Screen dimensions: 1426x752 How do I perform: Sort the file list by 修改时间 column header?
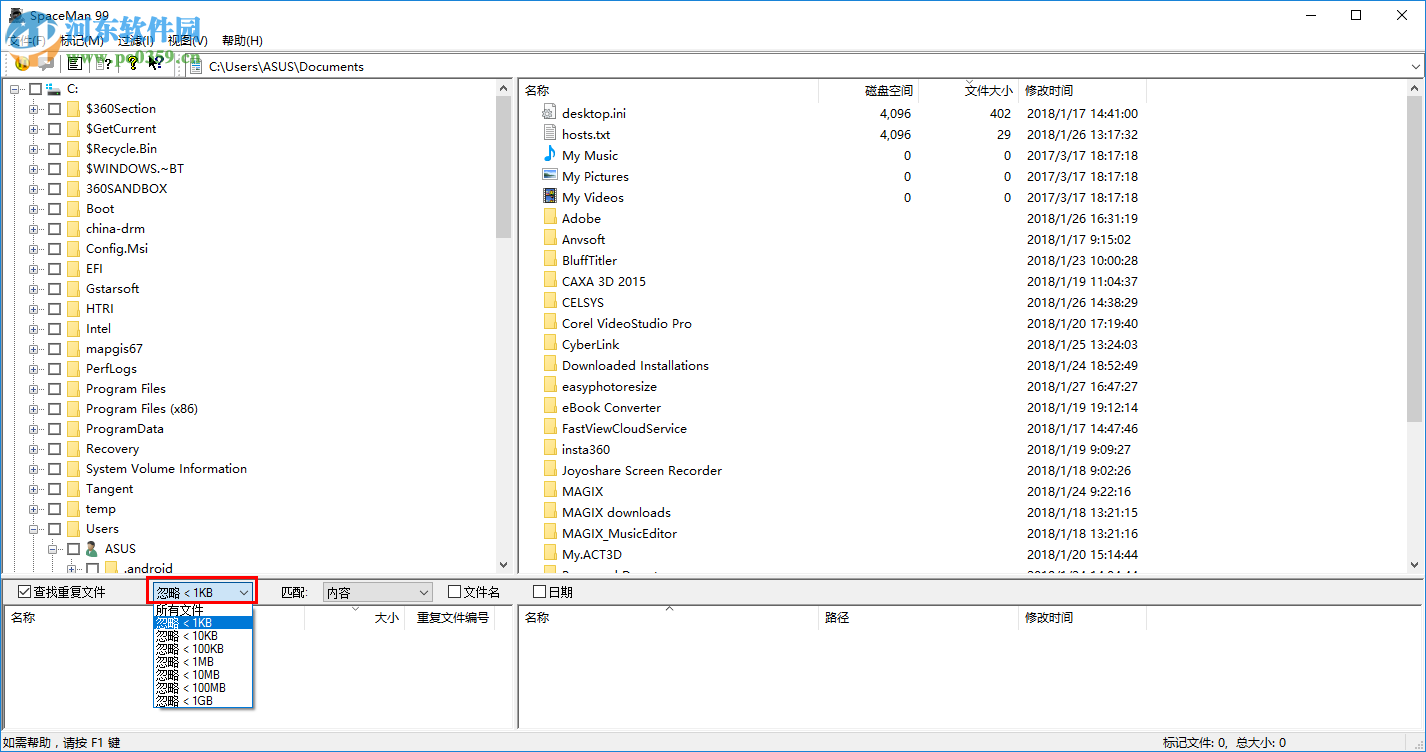click(x=1049, y=91)
